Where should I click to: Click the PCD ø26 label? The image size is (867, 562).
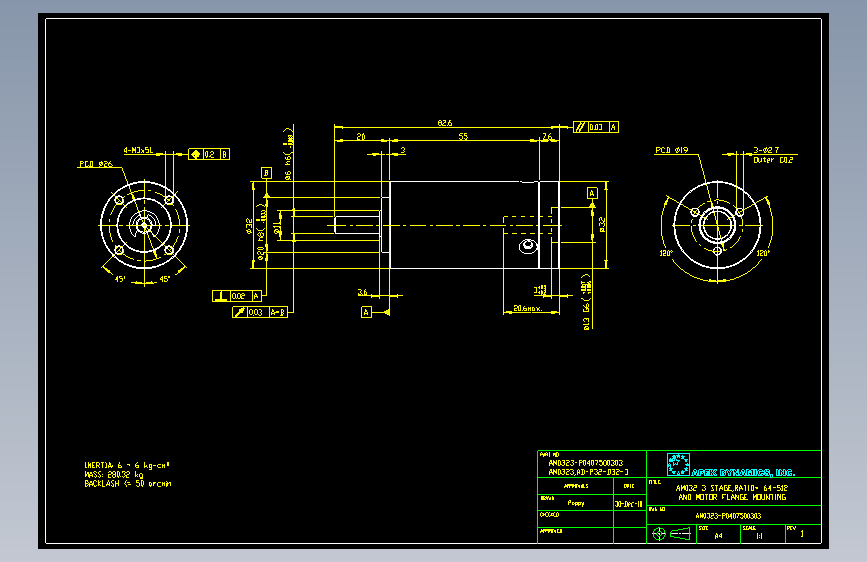click(96, 164)
